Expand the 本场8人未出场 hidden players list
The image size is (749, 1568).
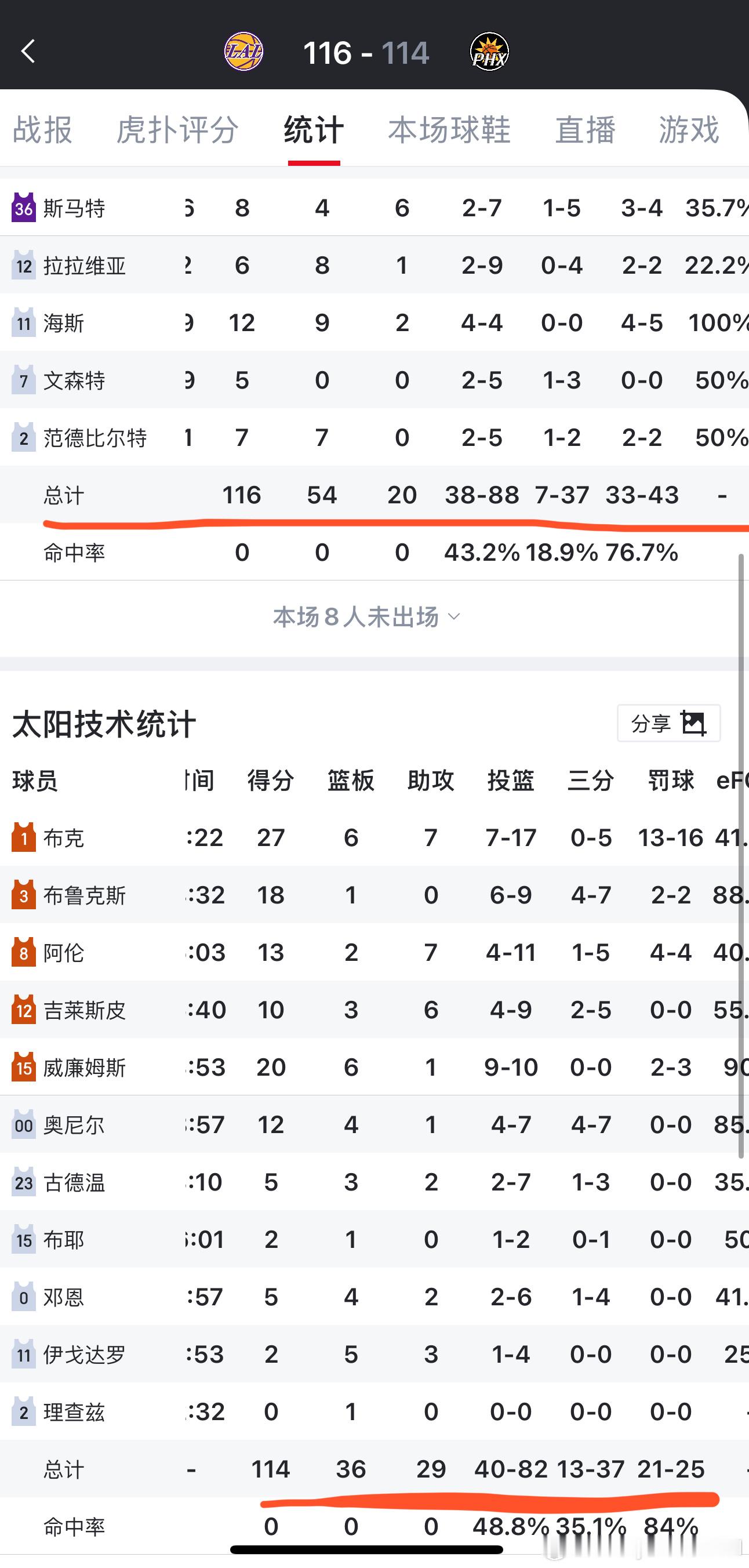(x=365, y=616)
